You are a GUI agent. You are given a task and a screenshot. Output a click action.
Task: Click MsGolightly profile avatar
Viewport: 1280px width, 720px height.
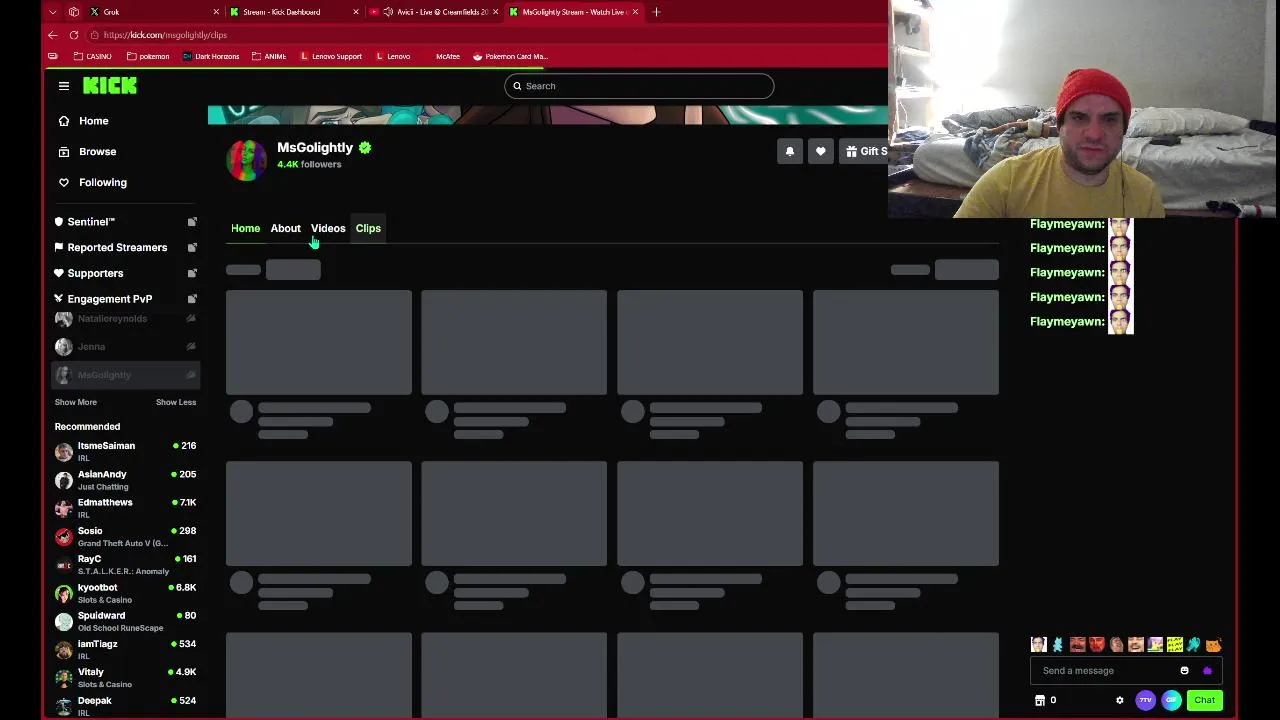click(x=246, y=160)
